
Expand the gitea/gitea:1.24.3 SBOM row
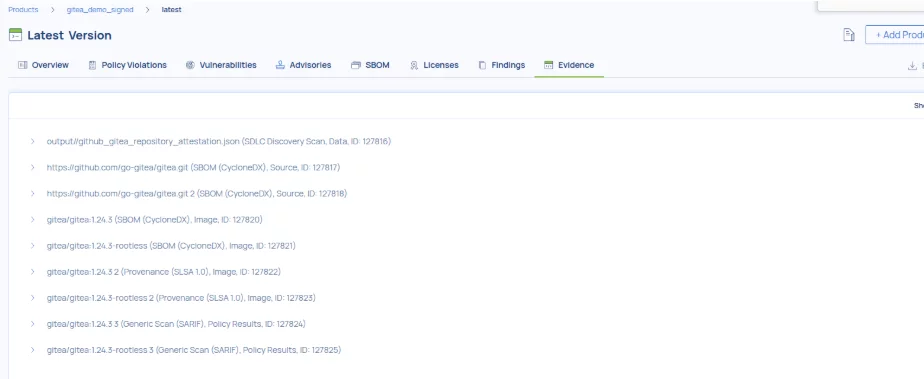click(33, 219)
